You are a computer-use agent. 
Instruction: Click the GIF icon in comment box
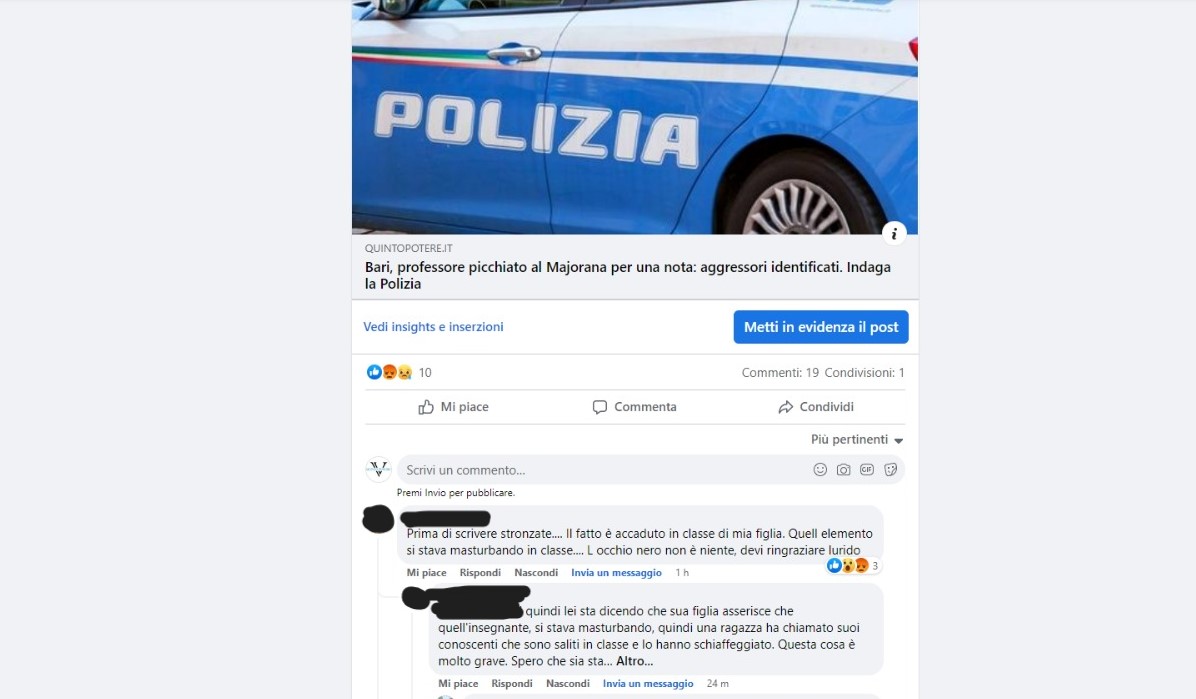click(x=866, y=470)
